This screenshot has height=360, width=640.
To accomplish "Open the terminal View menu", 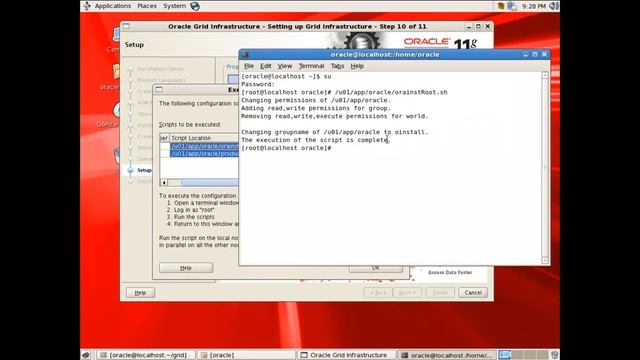I will [x=284, y=66].
